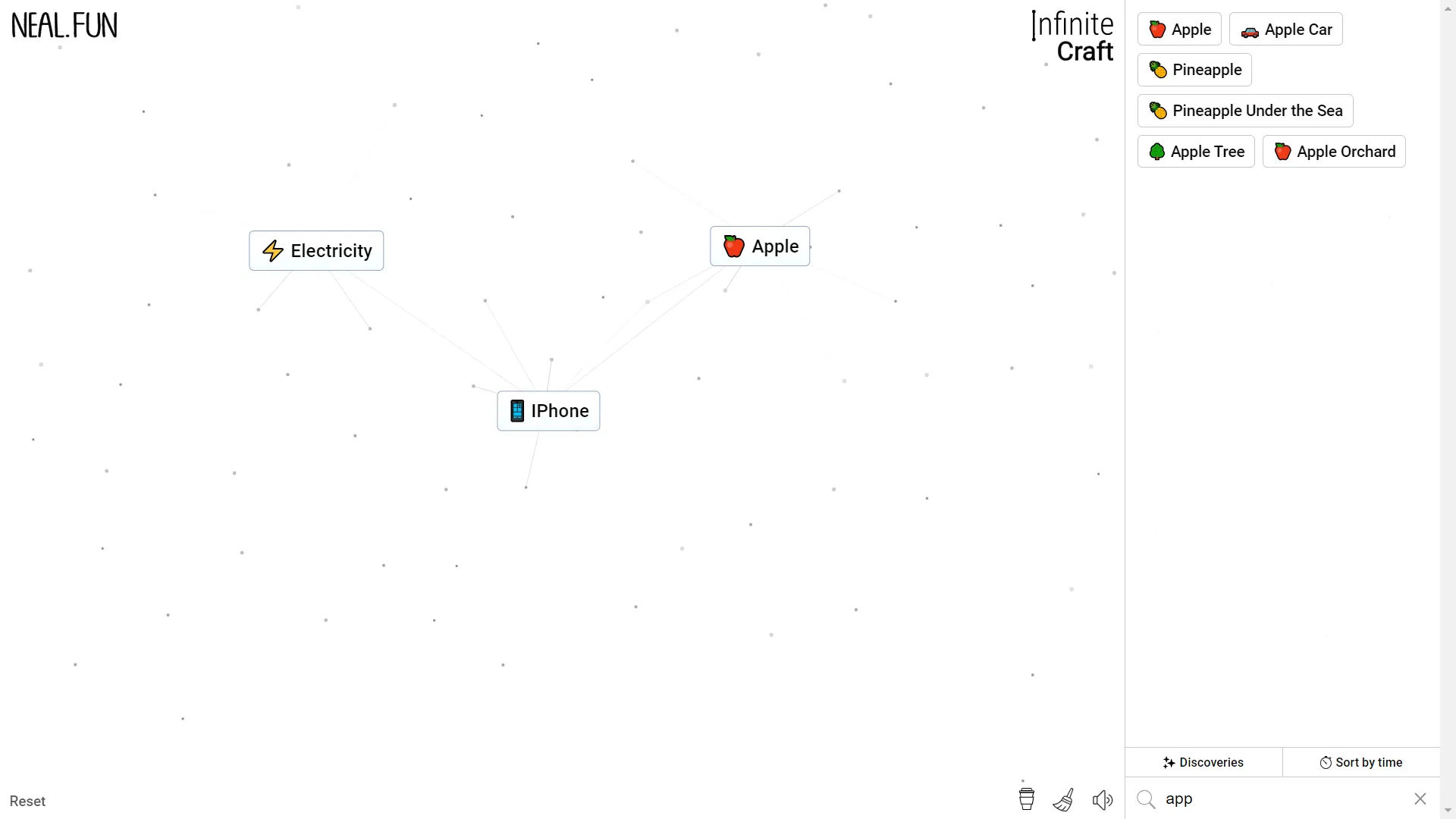Click the Discoveries panel icon

1170,762
